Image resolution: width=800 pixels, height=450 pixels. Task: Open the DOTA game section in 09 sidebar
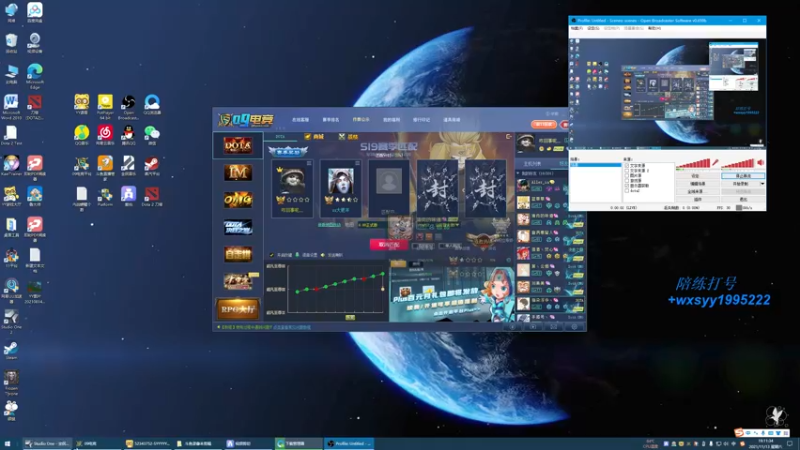tap(238, 145)
